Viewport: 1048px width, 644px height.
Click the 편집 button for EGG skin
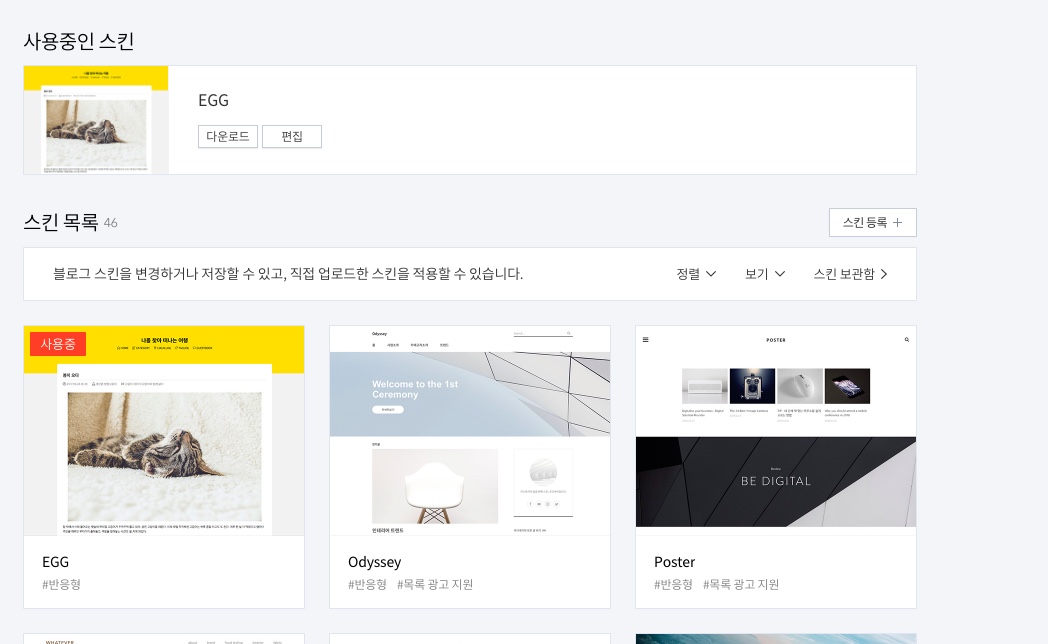coord(291,136)
